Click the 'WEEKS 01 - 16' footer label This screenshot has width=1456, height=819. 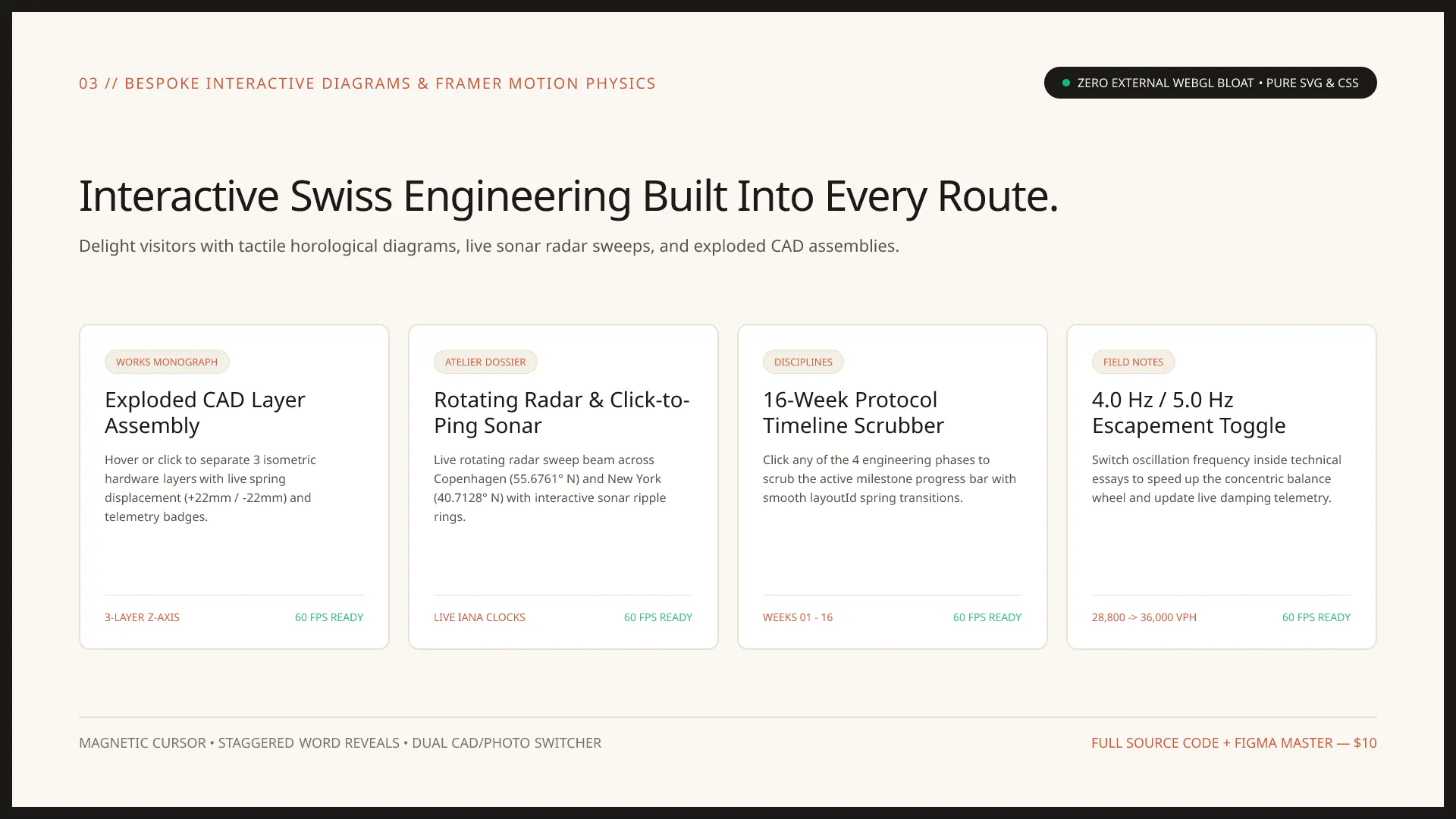tap(798, 617)
